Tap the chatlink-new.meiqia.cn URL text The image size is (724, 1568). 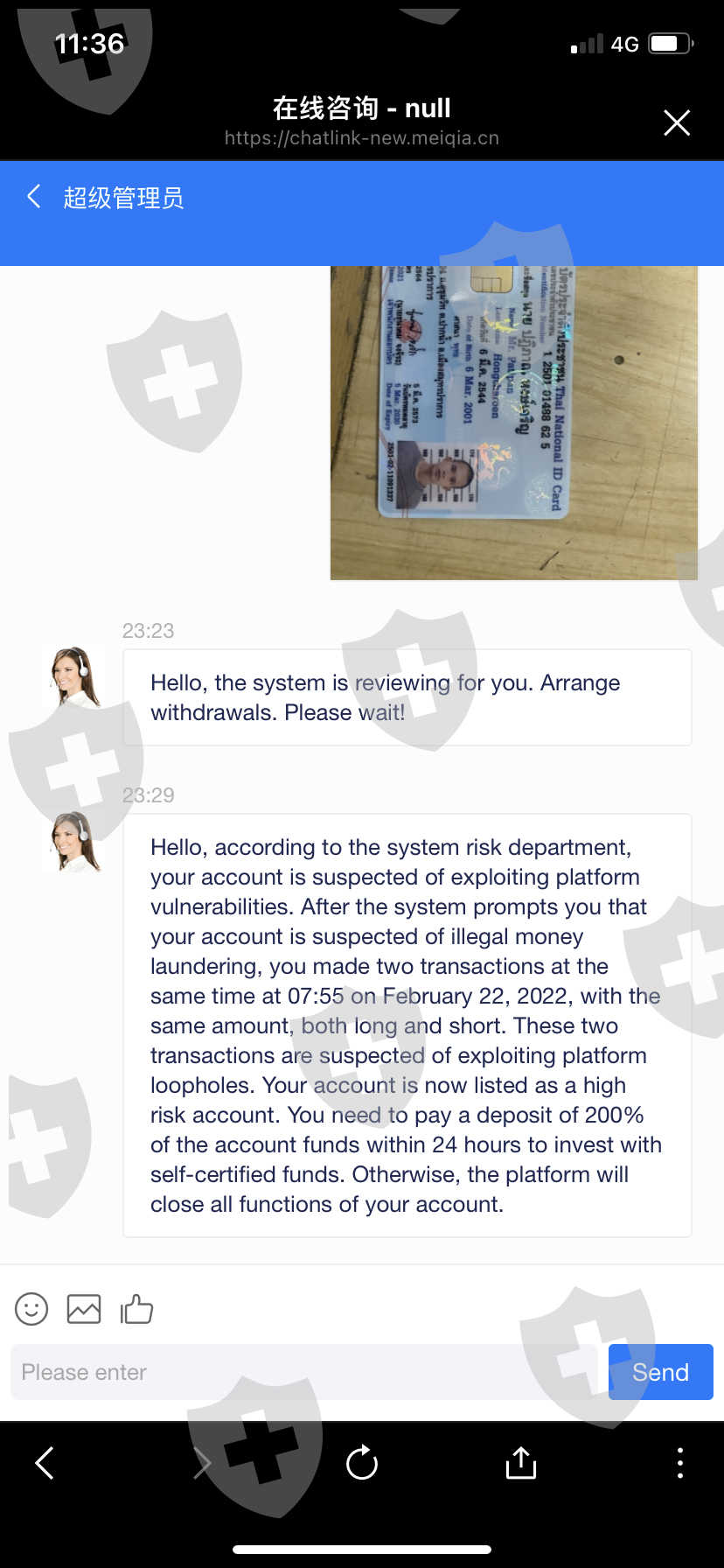coord(362,137)
